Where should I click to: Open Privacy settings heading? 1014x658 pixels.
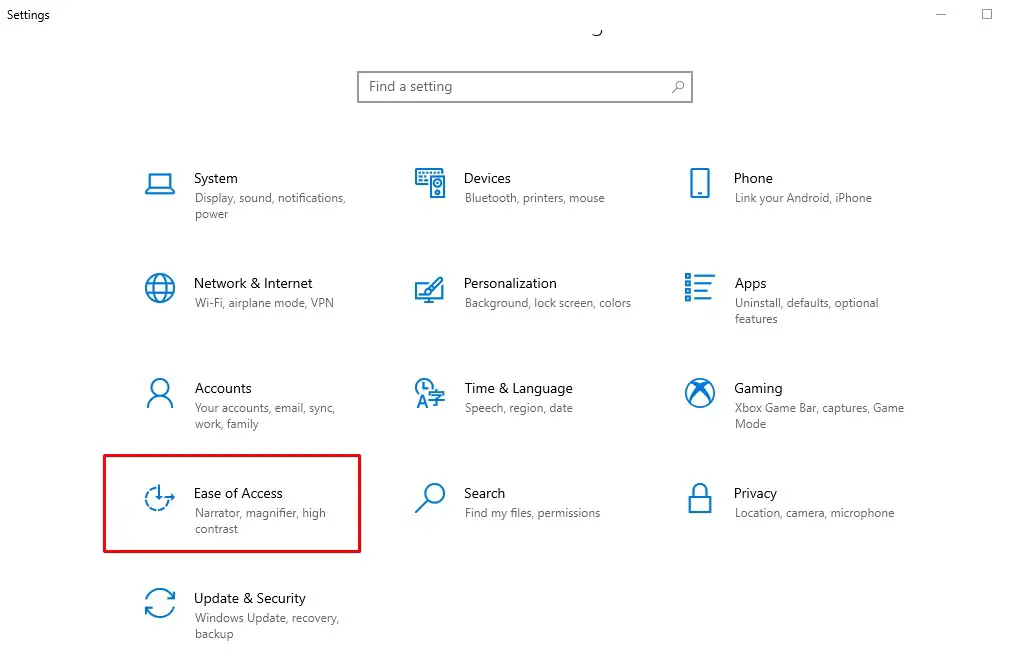coord(755,493)
